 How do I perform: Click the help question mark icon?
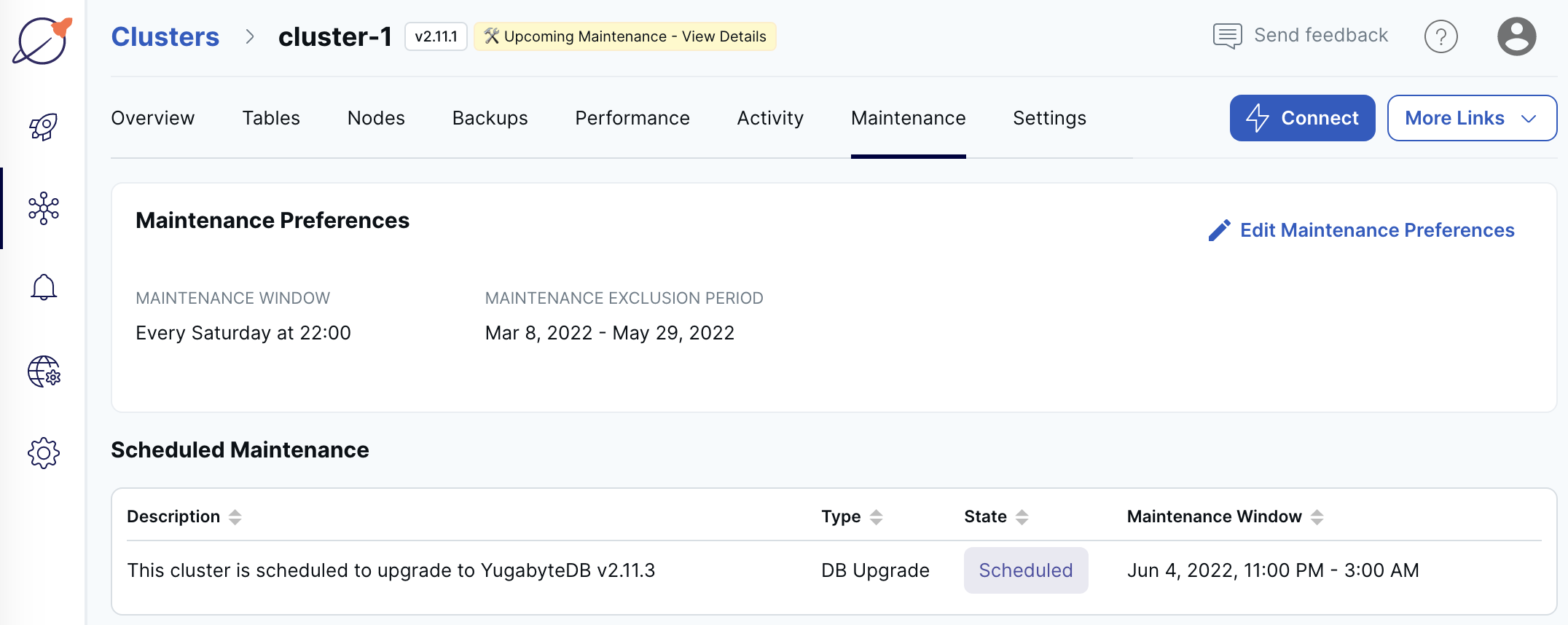[x=1440, y=36]
